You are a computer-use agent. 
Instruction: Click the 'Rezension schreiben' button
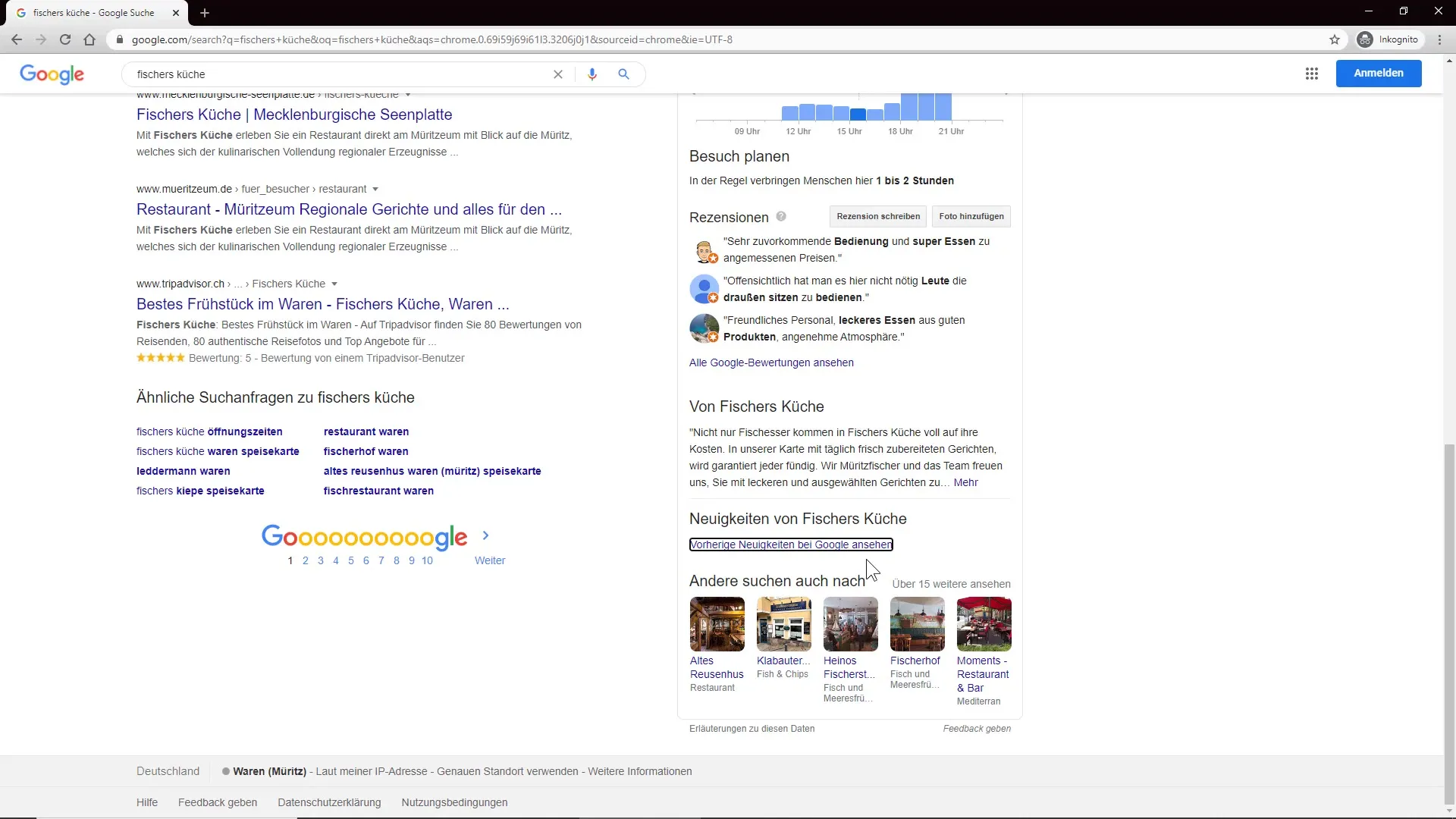point(878,216)
